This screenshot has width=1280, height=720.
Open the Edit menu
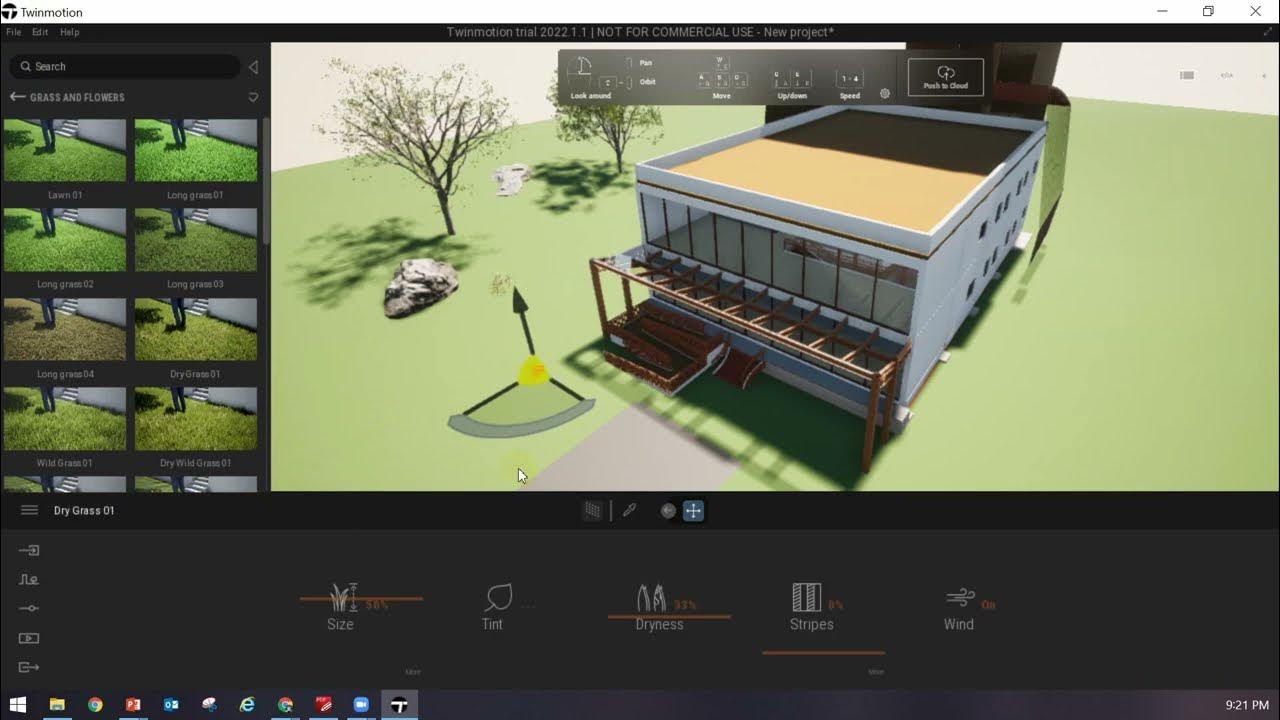pos(40,32)
